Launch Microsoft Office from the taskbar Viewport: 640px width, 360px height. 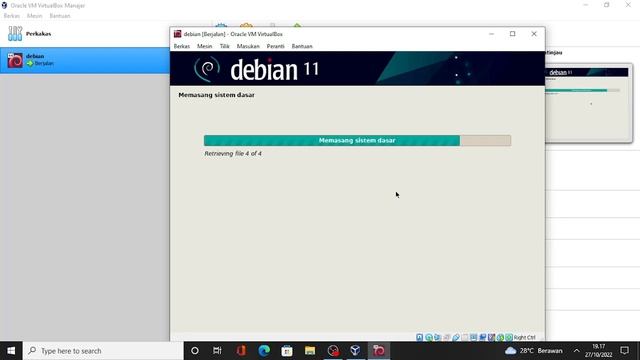[x=241, y=351]
